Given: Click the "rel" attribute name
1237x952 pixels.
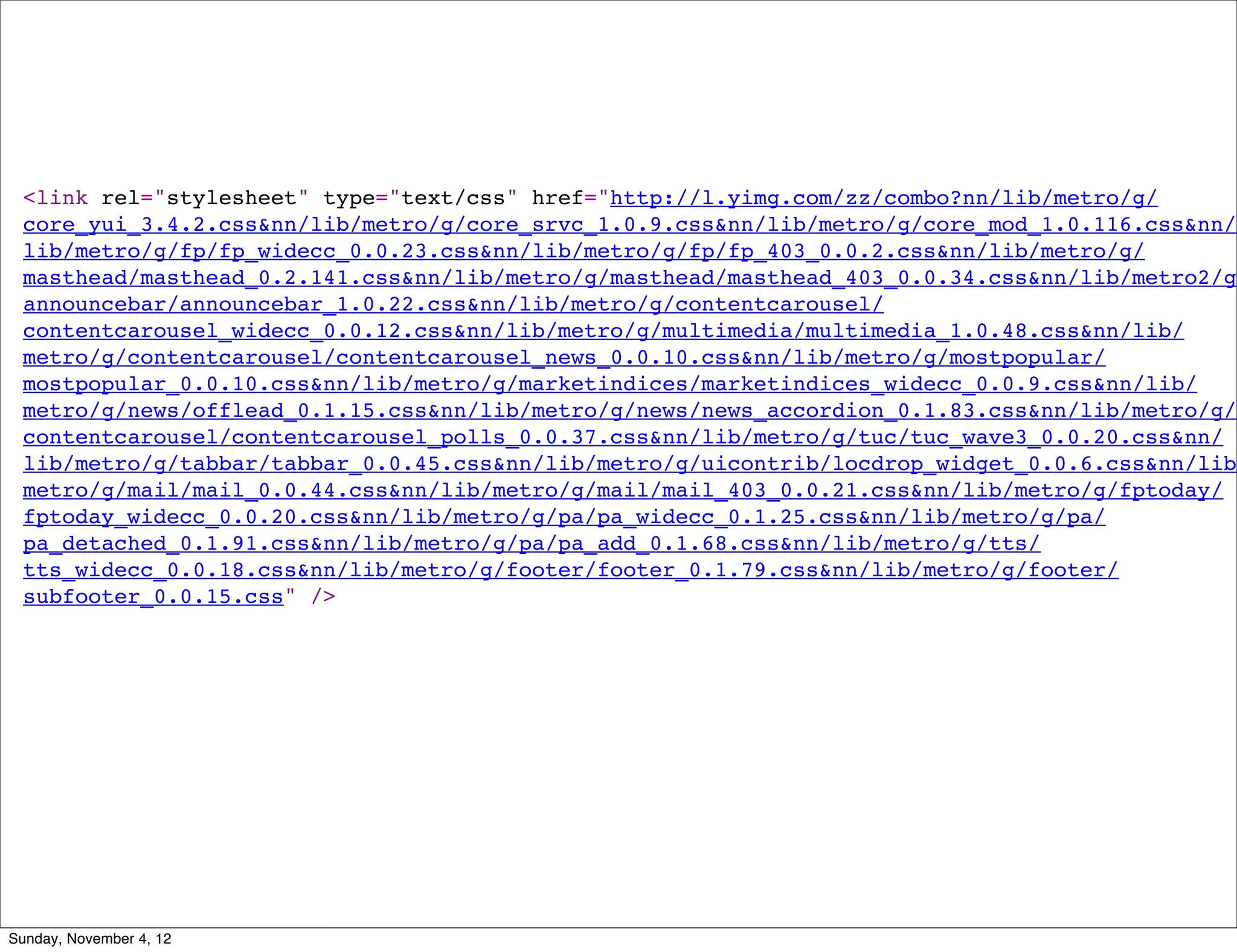Looking at the screenshot, I should point(121,198).
